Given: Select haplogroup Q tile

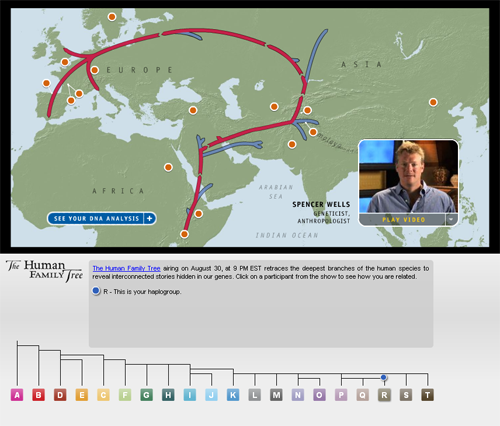Looking at the screenshot, I should click(362, 395).
